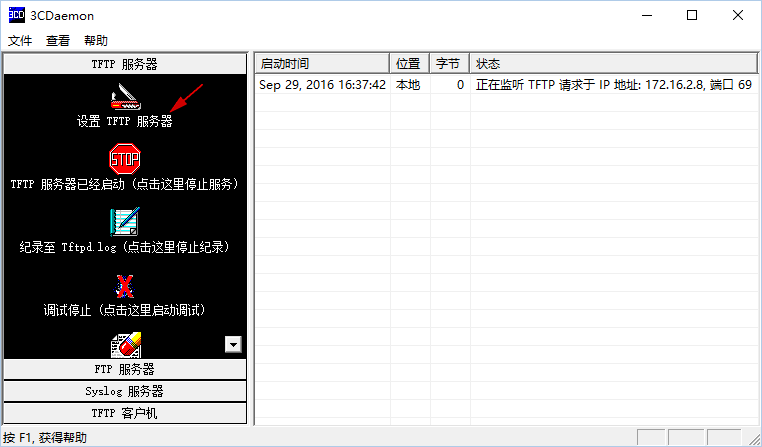Switch to the FTP 服务器 panel
This screenshot has width=762, height=447.
click(x=125, y=369)
